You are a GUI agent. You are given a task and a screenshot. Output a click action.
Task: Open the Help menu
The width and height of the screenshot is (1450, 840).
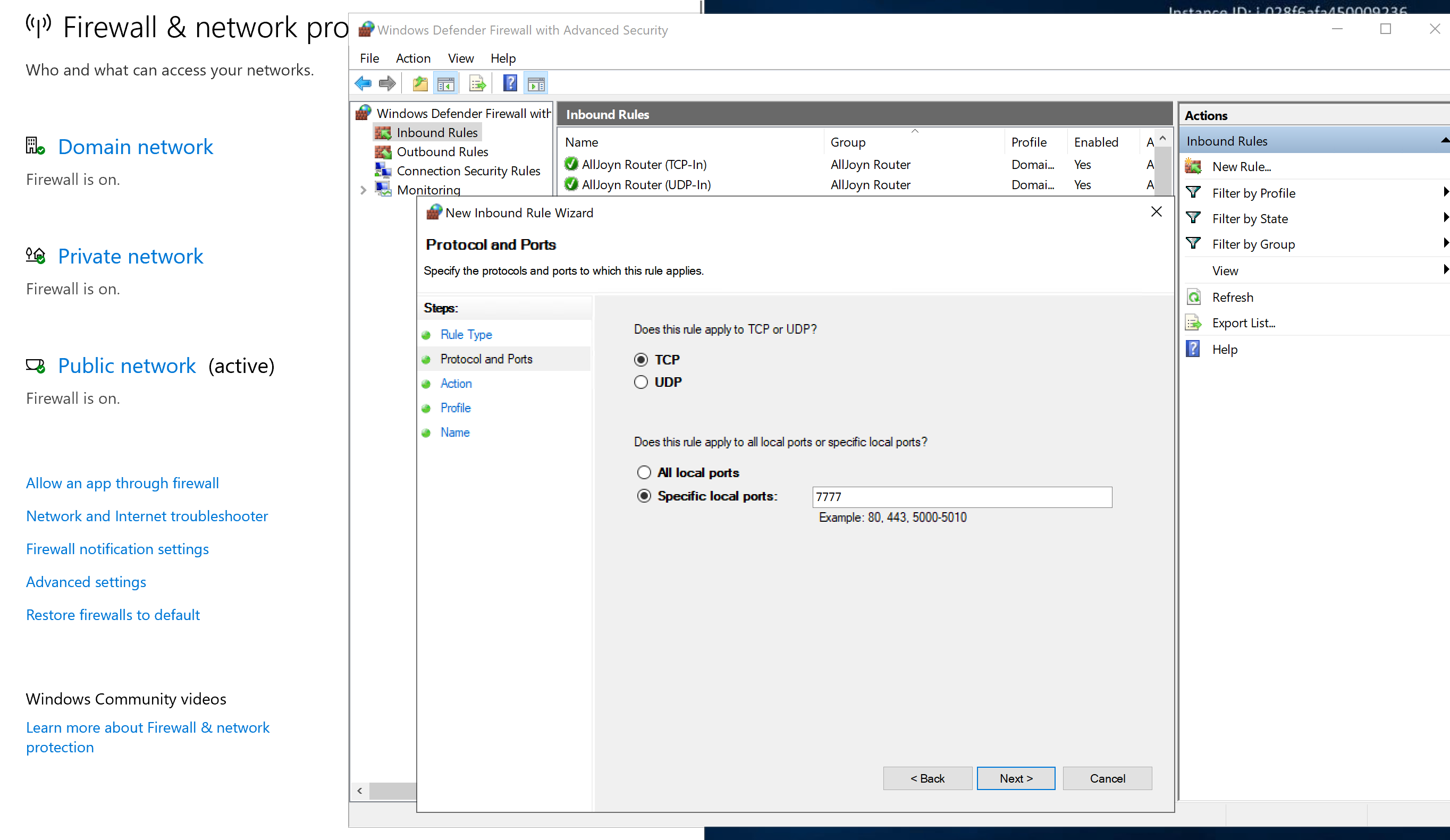pyautogui.click(x=502, y=58)
